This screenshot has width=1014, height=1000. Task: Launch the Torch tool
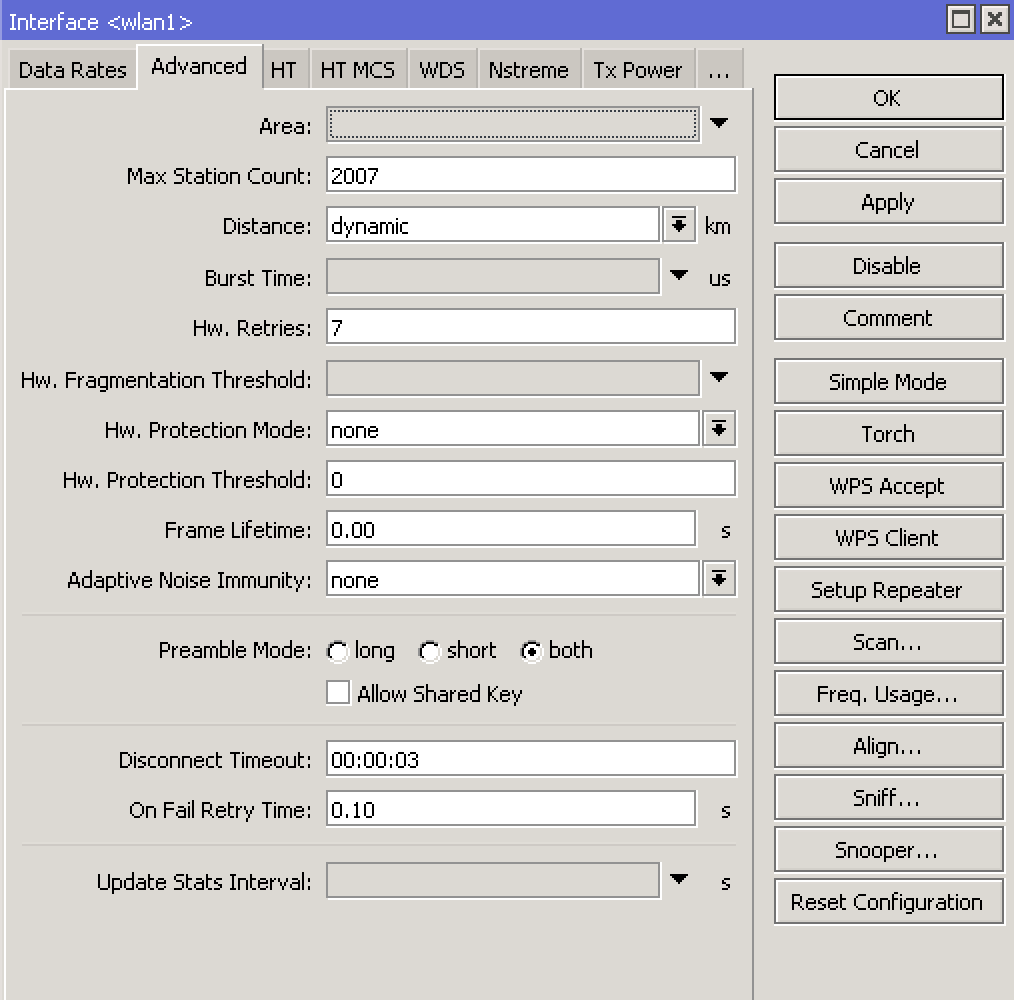[889, 433]
